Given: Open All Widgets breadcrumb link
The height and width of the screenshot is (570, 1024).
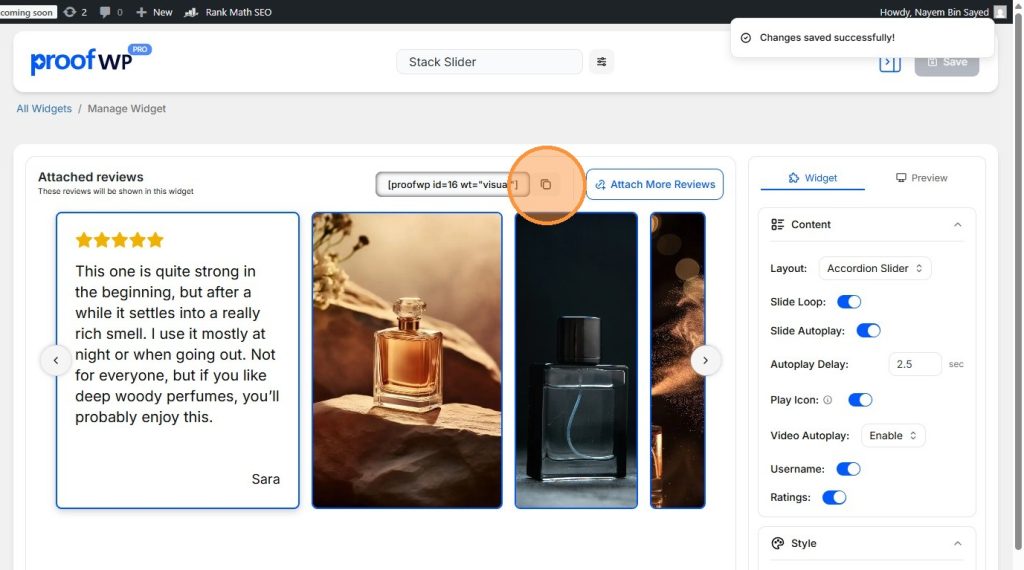Looking at the screenshot, I should click(x=44, y=108).
